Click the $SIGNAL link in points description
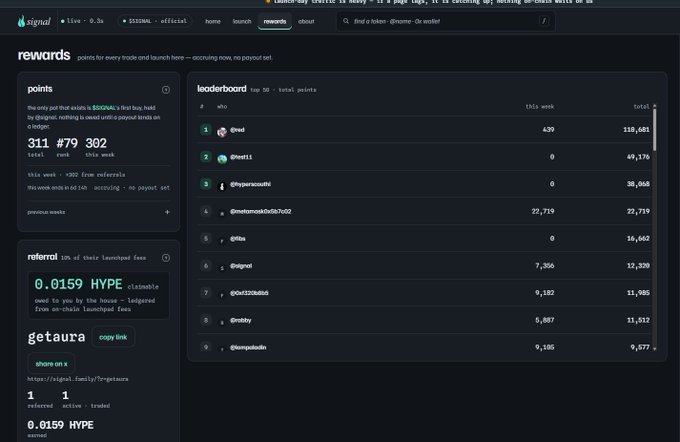680x442 pixels. pos(104,108)
